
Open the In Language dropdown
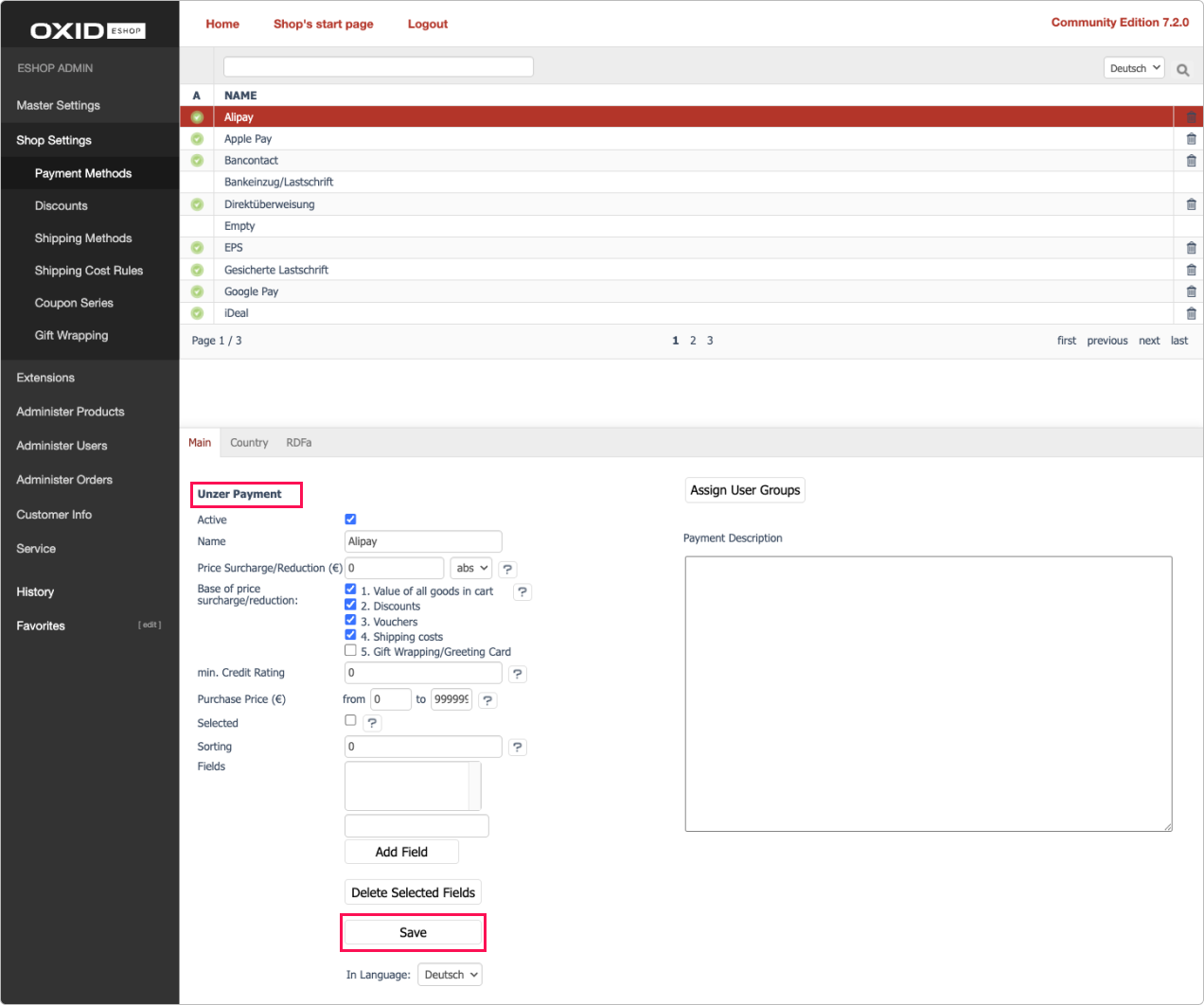(449, 974)
